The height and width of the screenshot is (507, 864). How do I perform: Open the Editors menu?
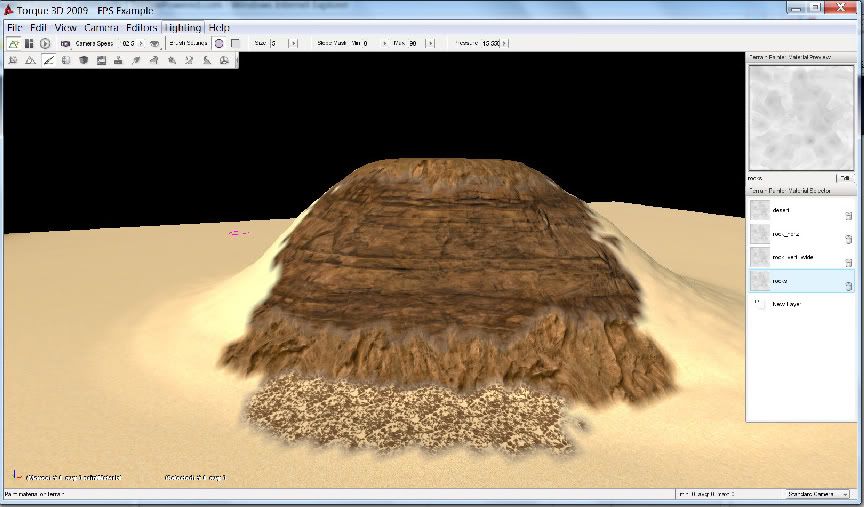[x=141, y=28]
